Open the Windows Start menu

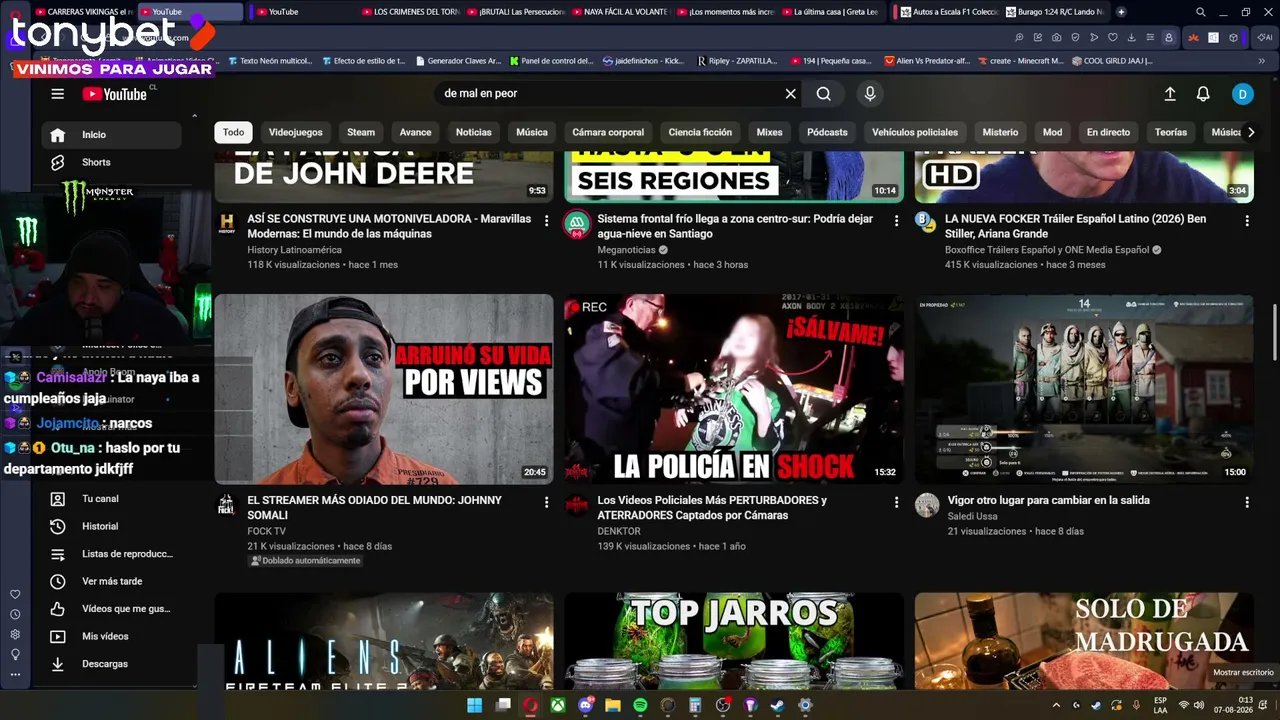475,706
